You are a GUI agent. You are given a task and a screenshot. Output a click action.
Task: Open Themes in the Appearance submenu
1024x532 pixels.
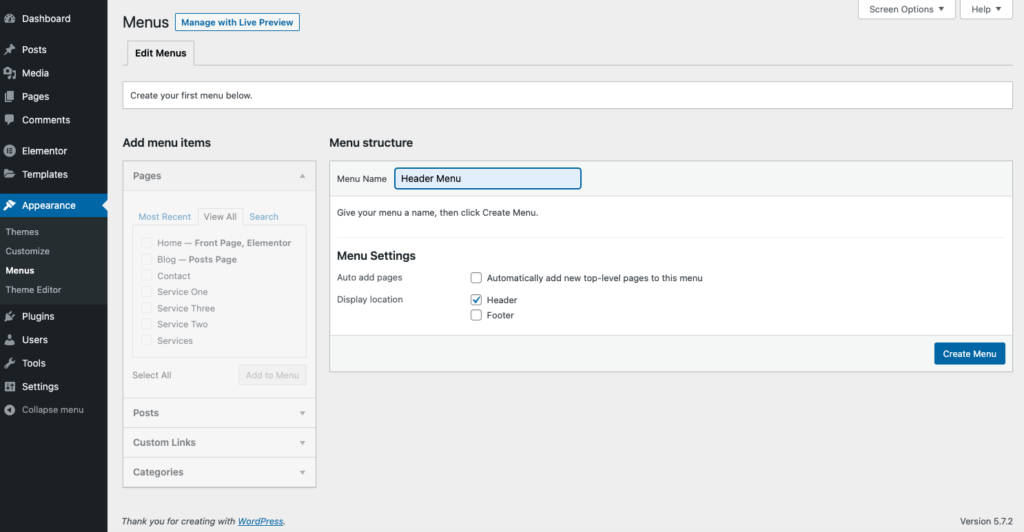click(22, 232)
